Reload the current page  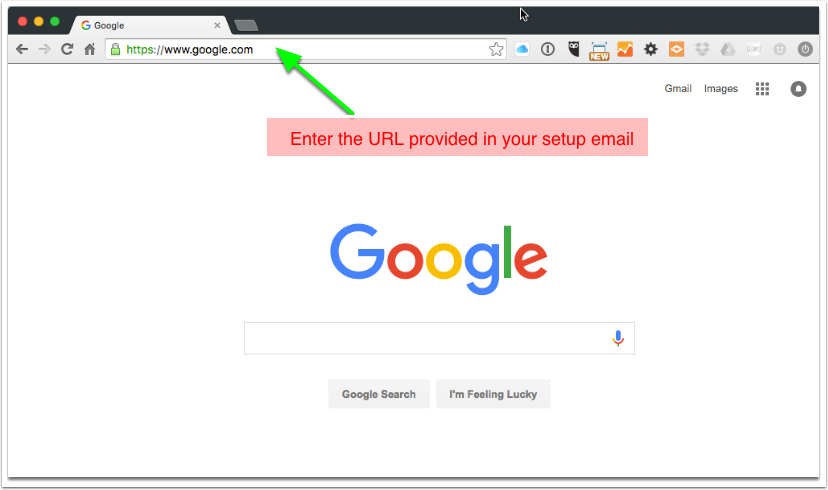(x=67, y=49)
